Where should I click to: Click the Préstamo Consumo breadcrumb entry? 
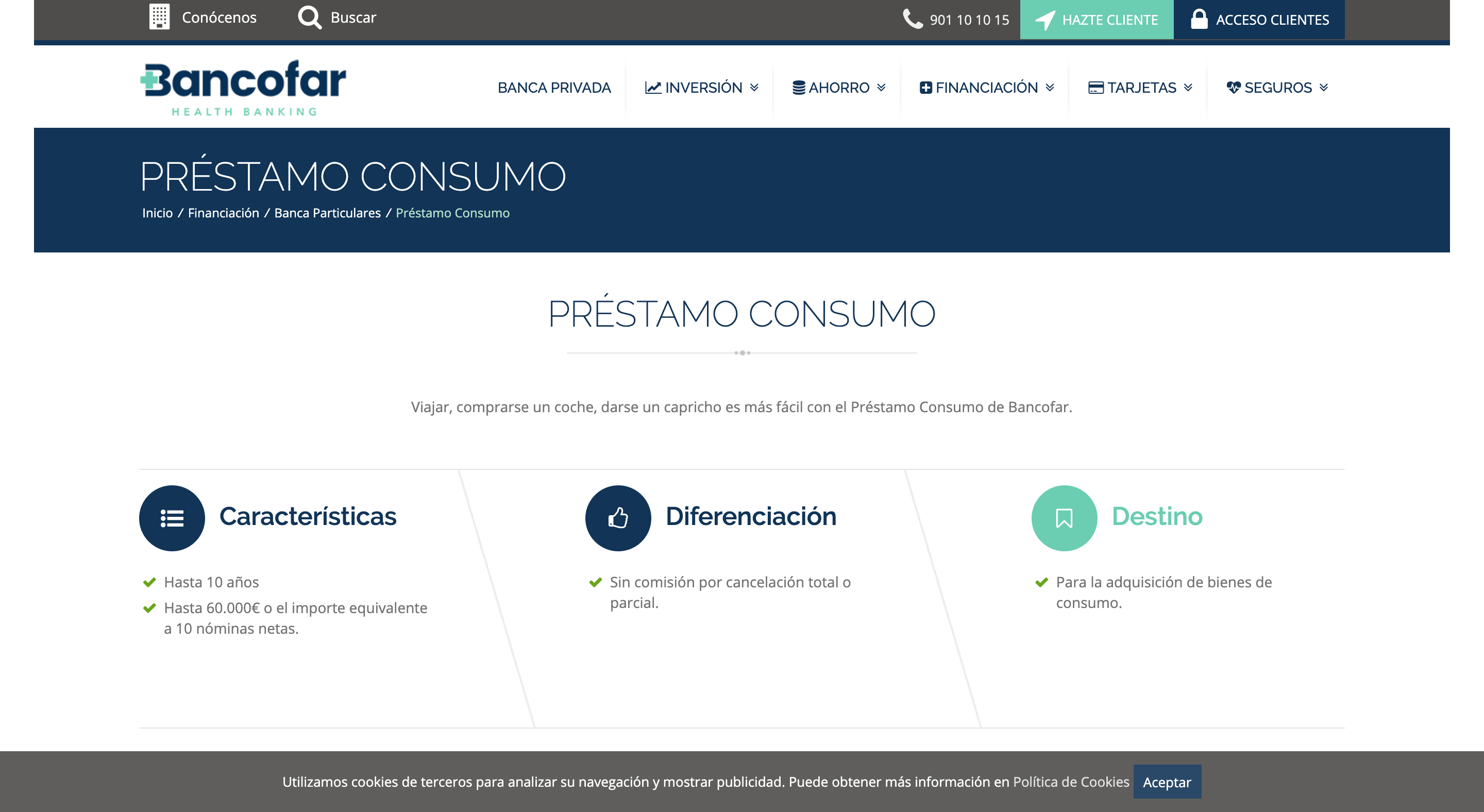tap(453, 213)
